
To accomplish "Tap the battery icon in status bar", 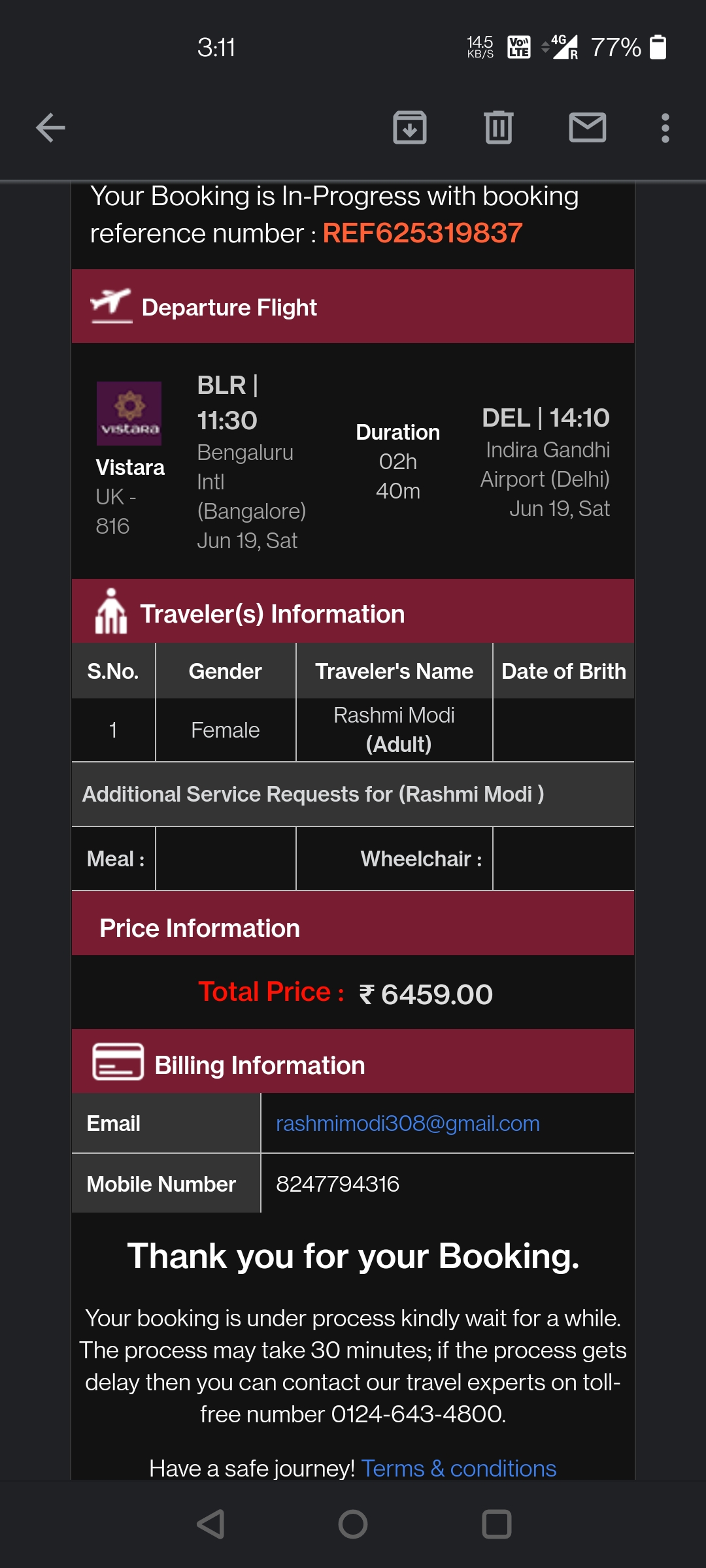I will [x=658, y=47].
